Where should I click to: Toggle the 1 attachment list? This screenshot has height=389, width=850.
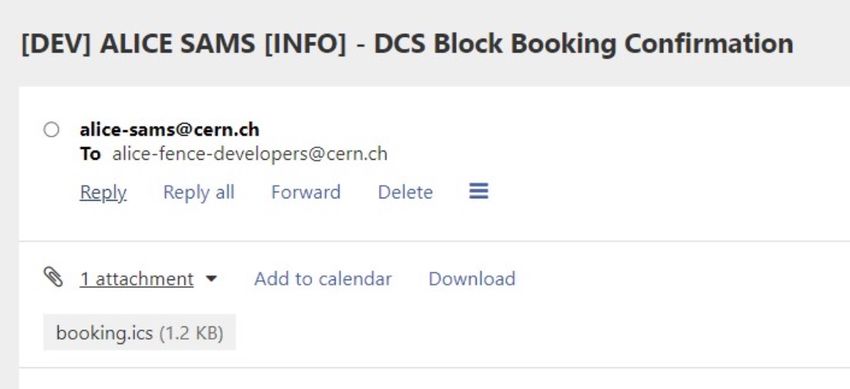pyautogui.click(x=137, y=279)
